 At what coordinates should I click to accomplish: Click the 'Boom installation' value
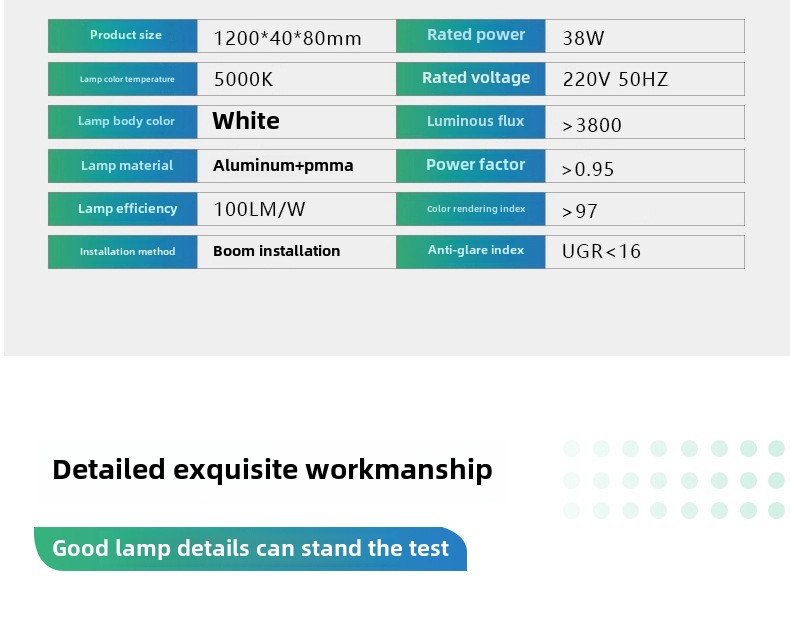[x=277, y=251]
